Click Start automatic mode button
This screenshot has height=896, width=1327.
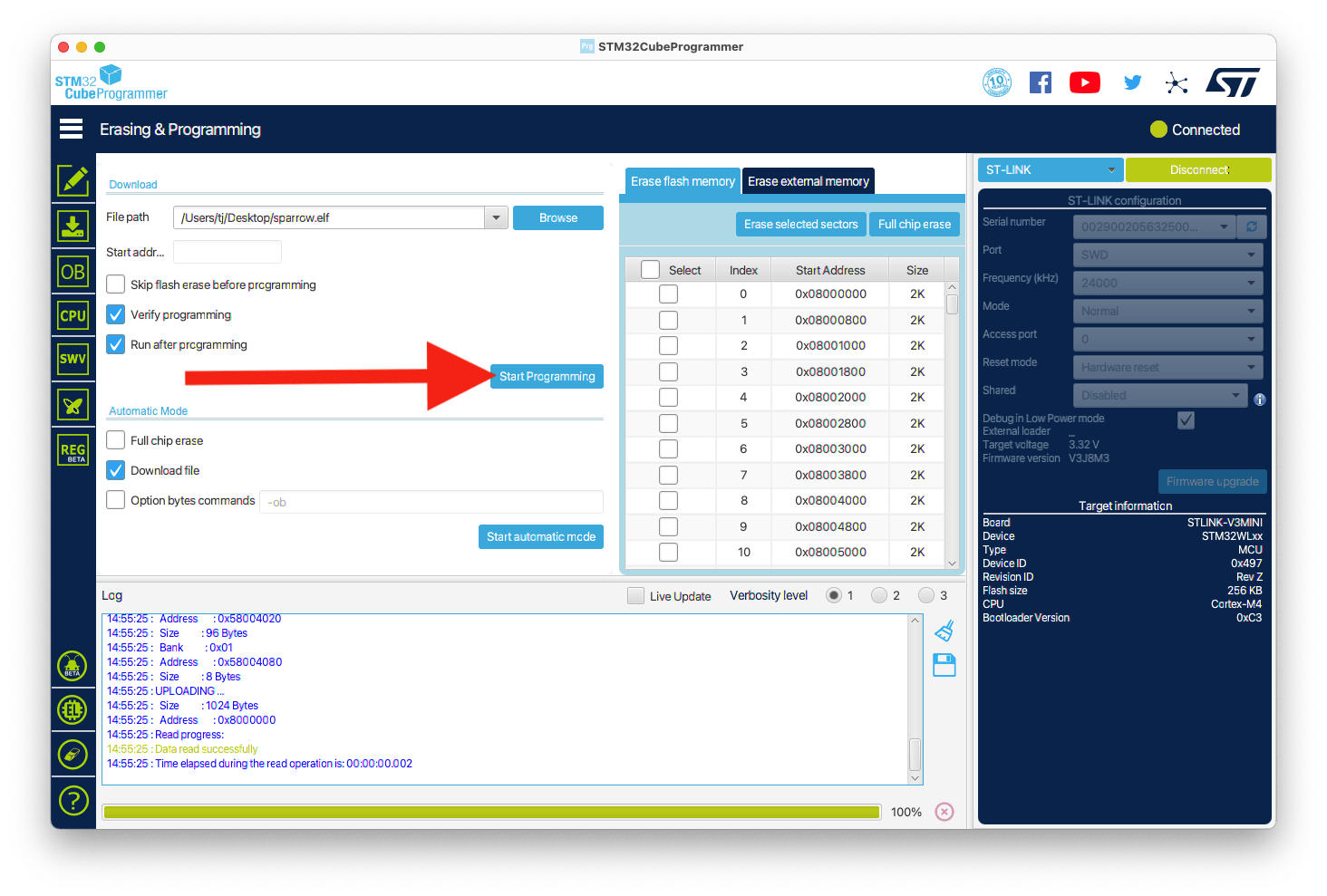click(541, 536)
